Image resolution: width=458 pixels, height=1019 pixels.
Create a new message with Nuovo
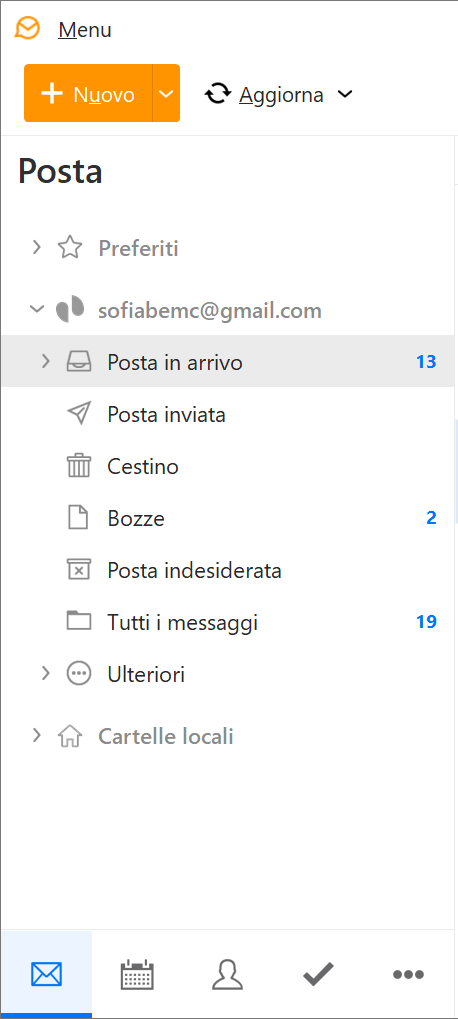88,94
